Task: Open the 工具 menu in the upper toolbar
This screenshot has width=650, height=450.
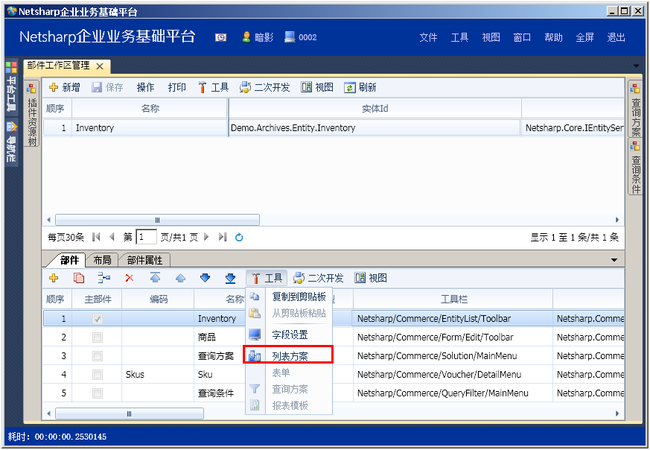Action: coord(213,87)
